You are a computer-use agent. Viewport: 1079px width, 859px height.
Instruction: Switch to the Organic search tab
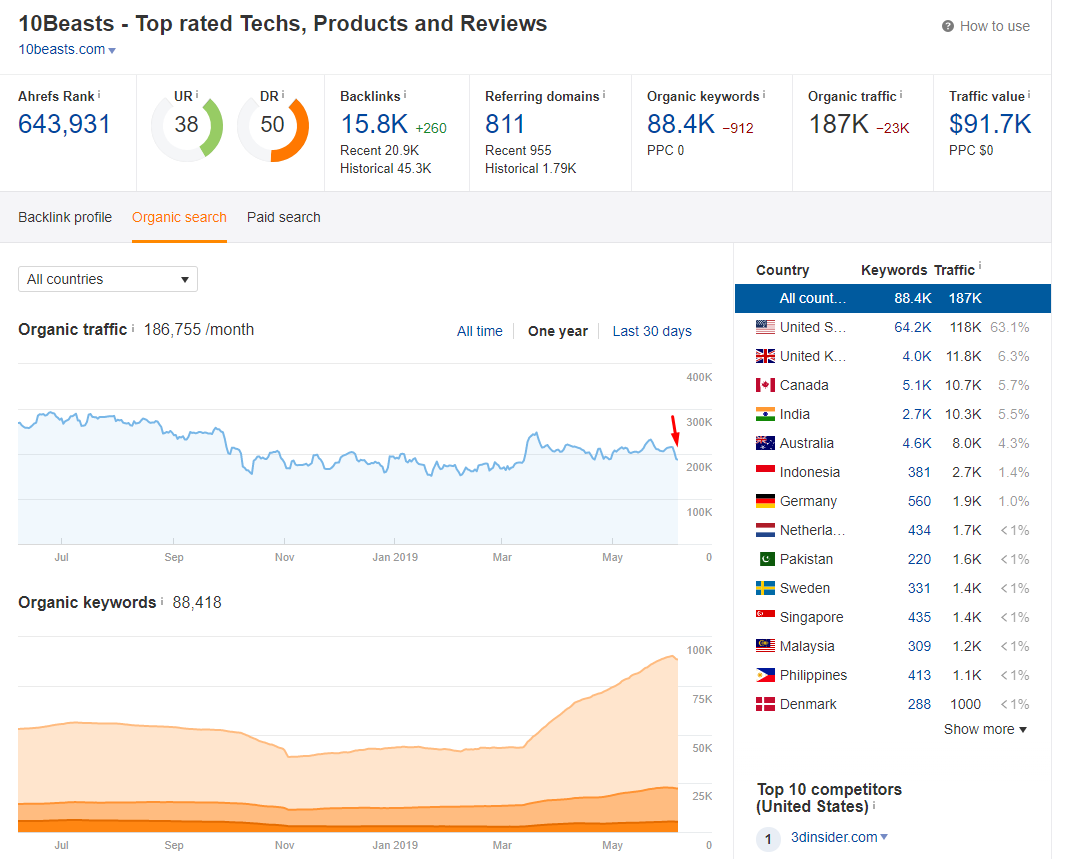pyautogui.click(x=179, y=218)
